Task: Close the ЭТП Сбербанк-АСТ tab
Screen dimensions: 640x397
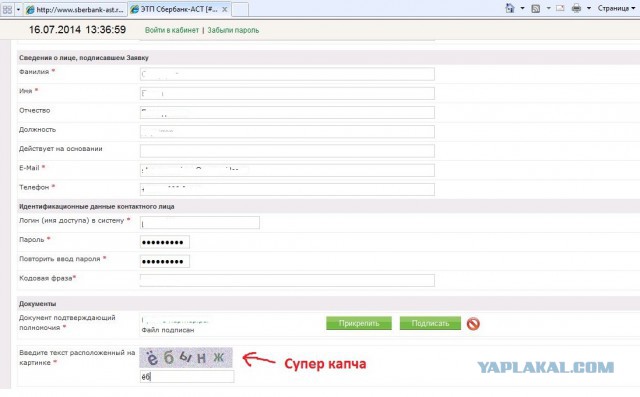Action: (x=224, y=9)
